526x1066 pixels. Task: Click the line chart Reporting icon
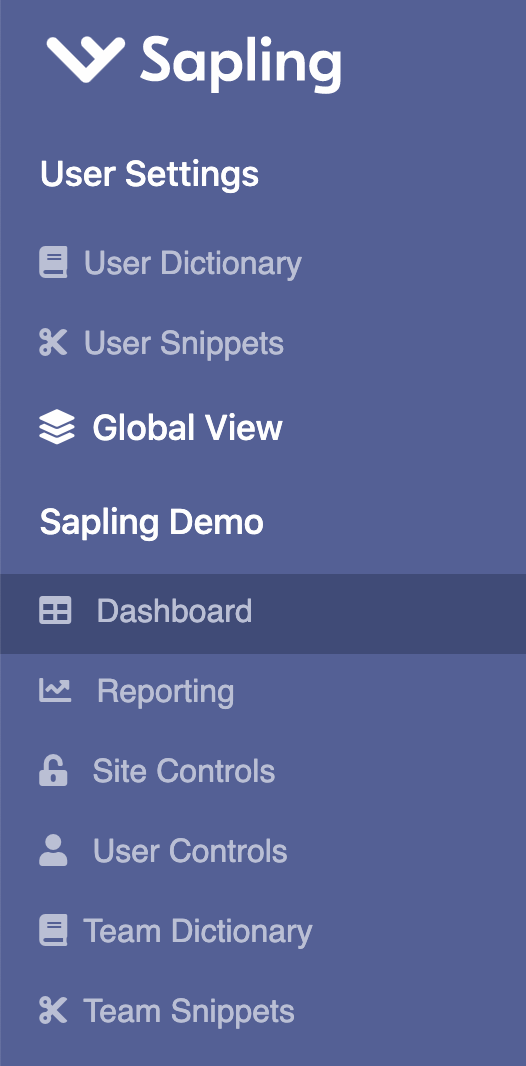tap(54, 690)
